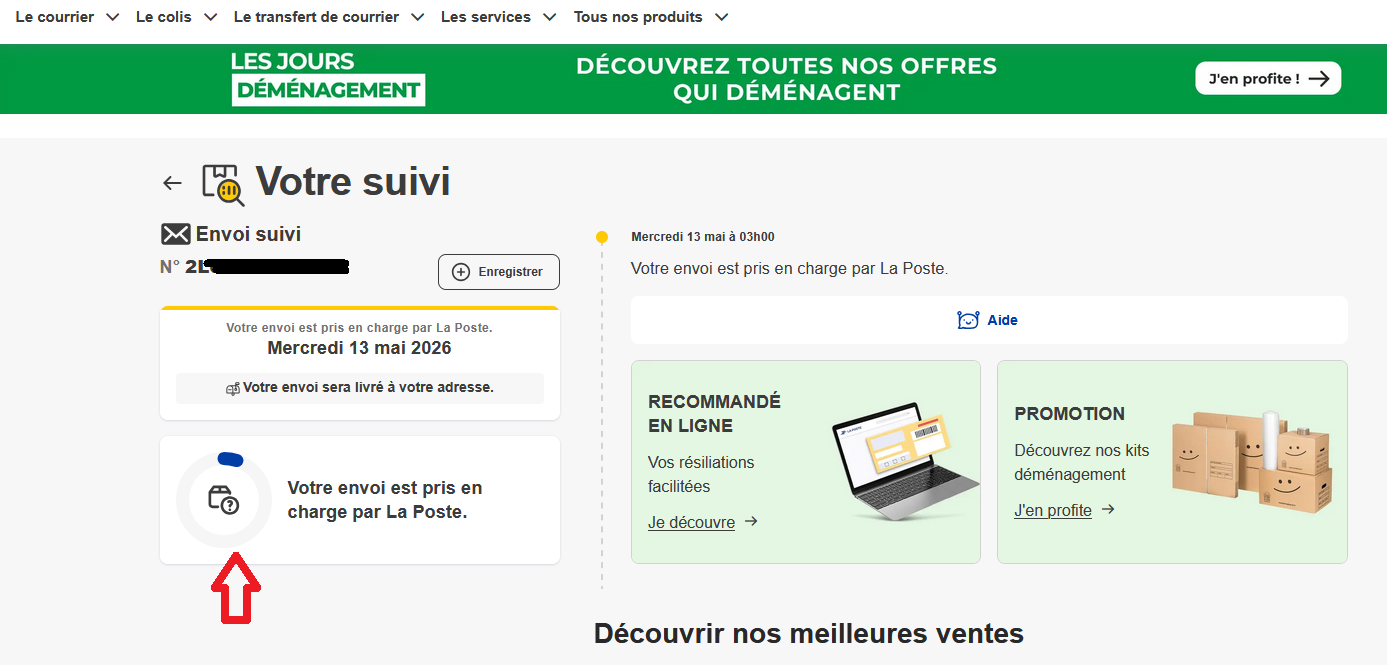Expand the Le courrier menu chevron
The image size is (1387, 665).
point(112,17)
